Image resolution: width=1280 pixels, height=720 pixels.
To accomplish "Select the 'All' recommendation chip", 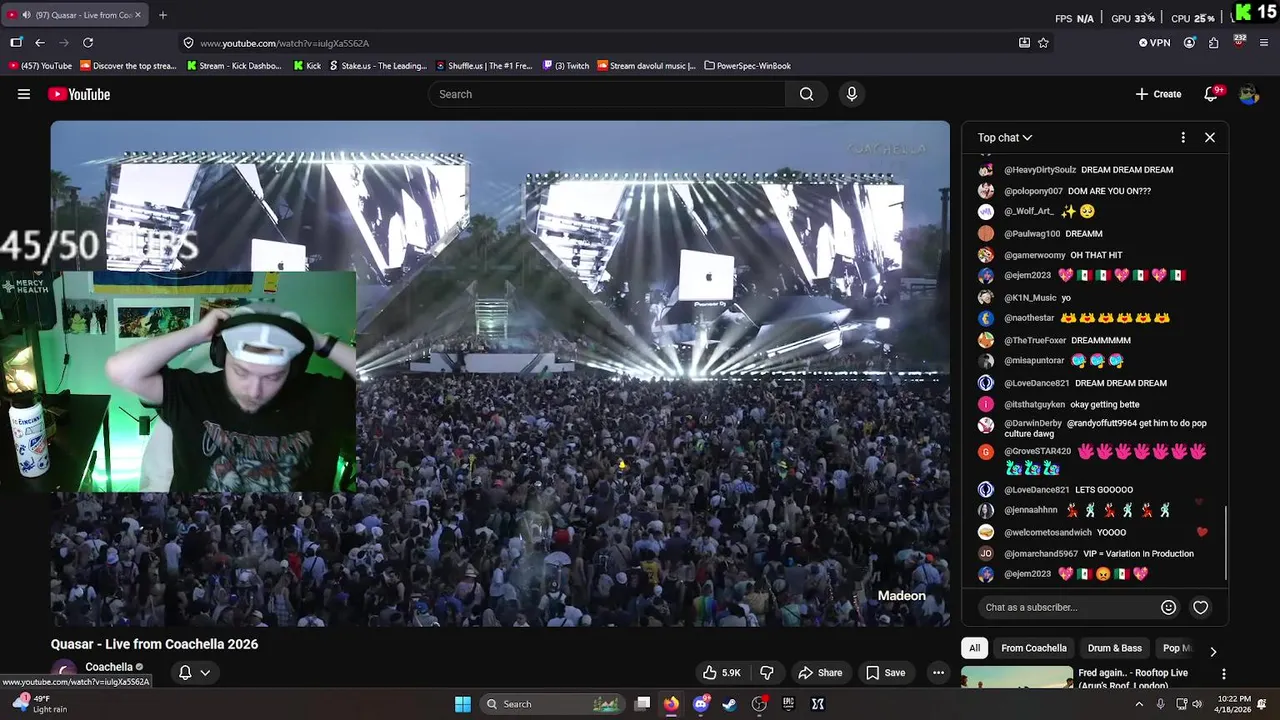I will (974, 648).
